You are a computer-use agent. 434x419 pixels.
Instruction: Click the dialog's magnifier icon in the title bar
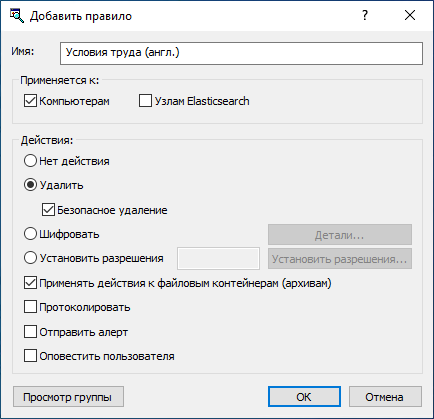(x=16, y=16)
